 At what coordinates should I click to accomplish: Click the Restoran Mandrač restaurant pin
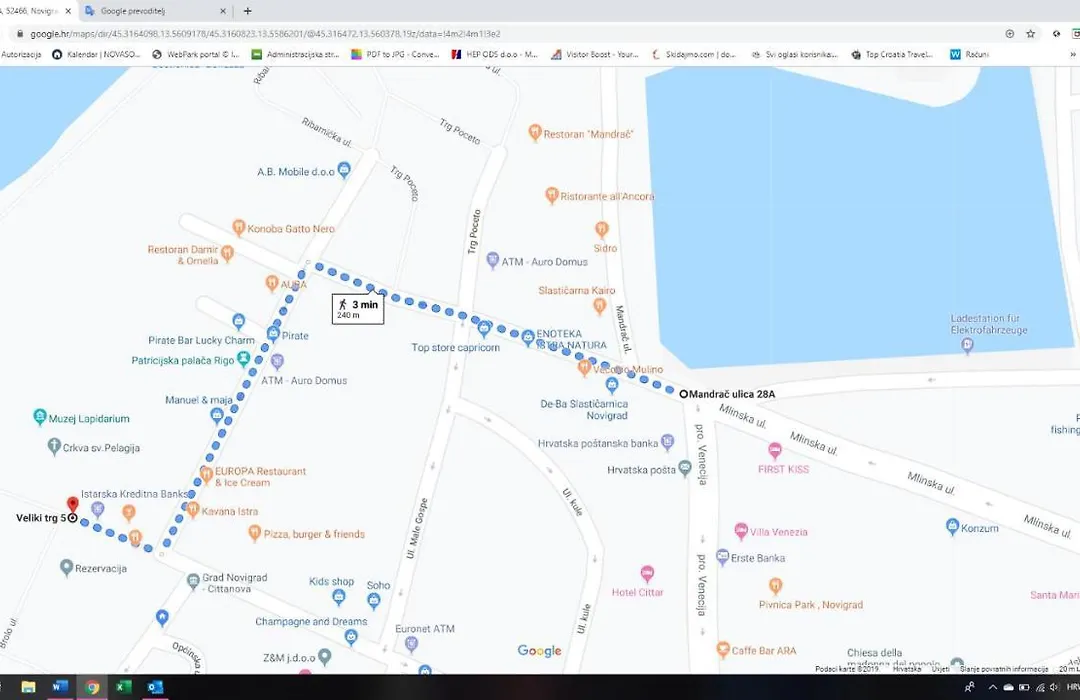(534, 132)
